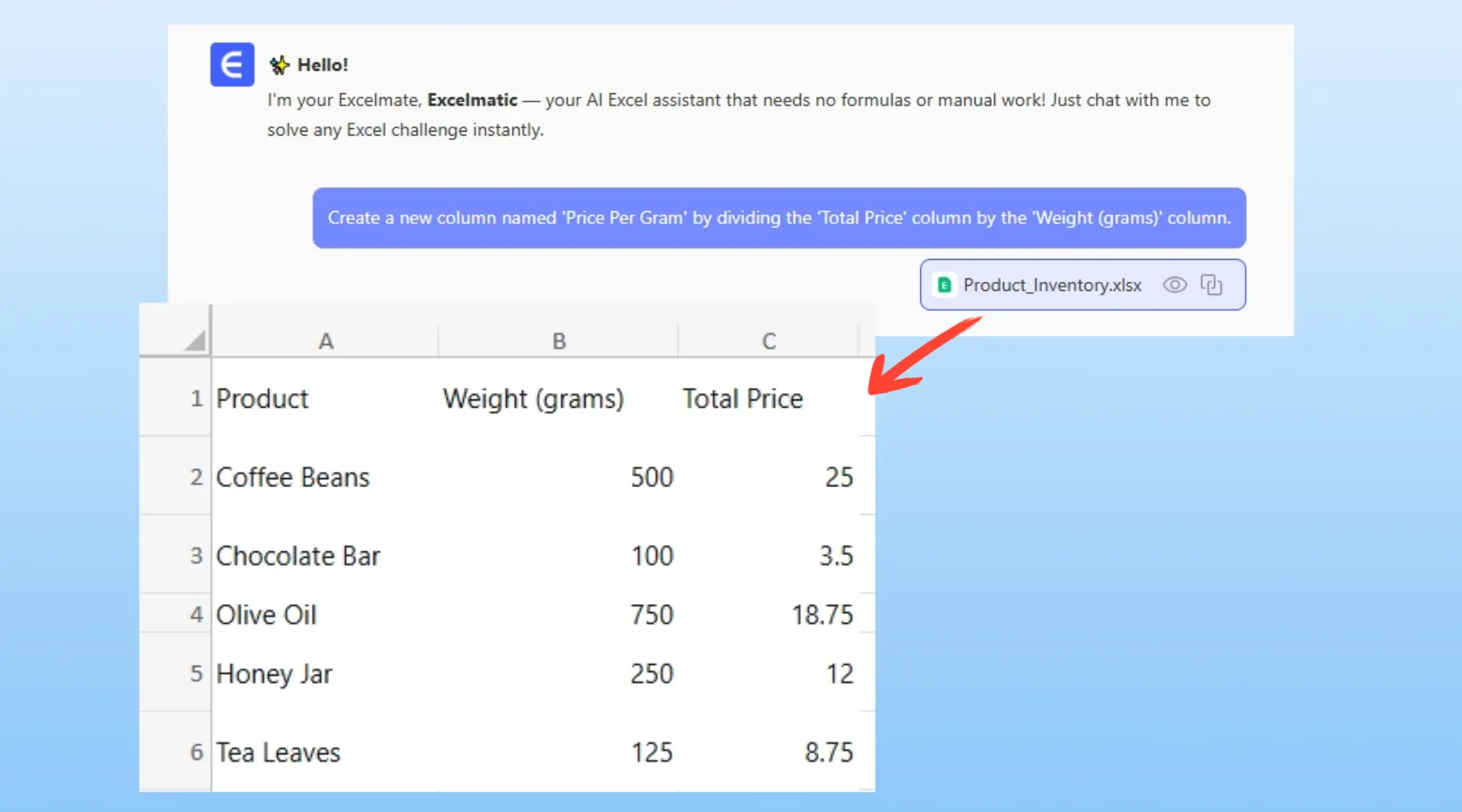Select the Olive Oil price 18.75
This screenshot has width=1462, height=812.
click(822, 615)
